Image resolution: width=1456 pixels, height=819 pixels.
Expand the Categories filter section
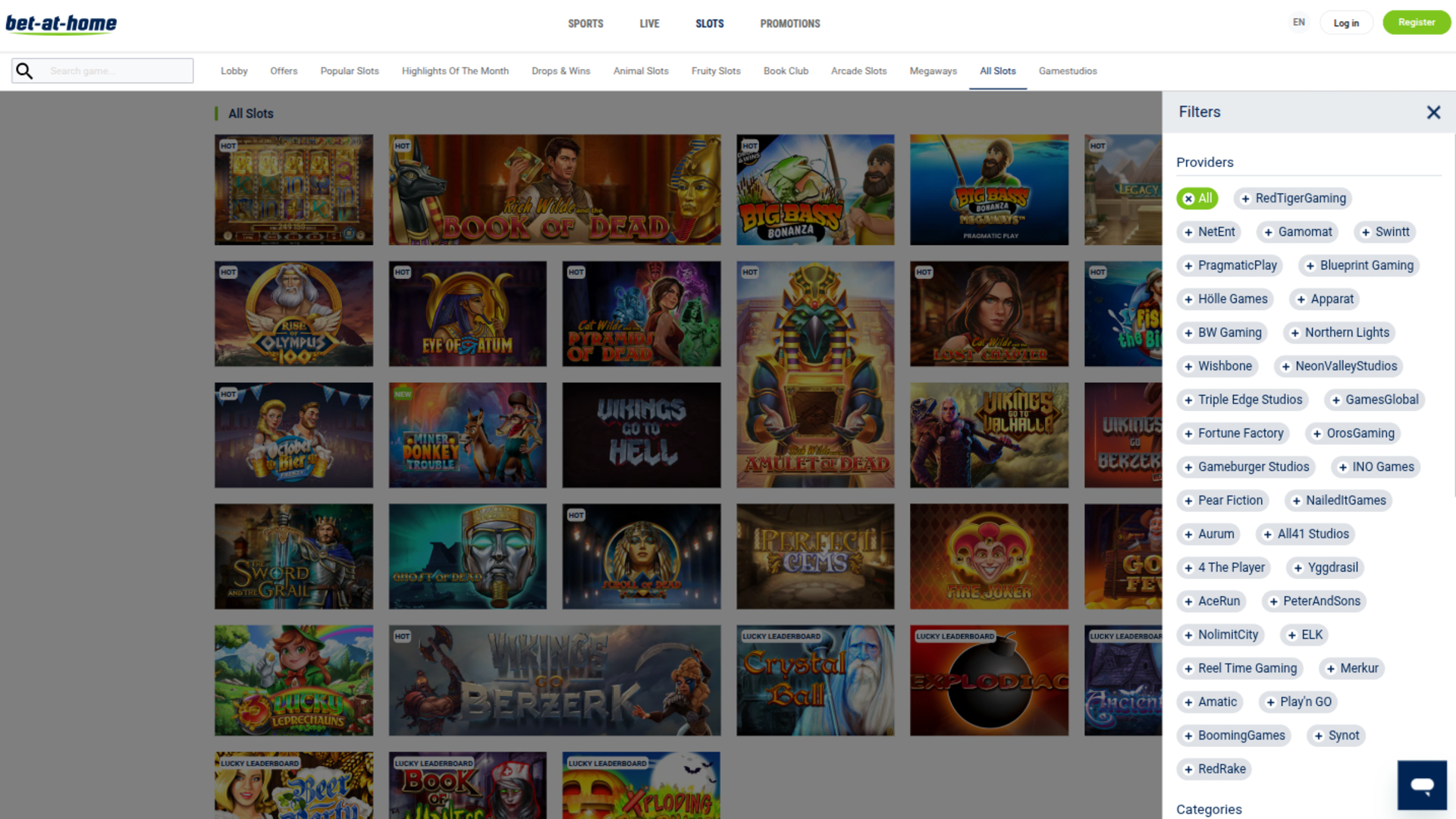(1209, 809)
